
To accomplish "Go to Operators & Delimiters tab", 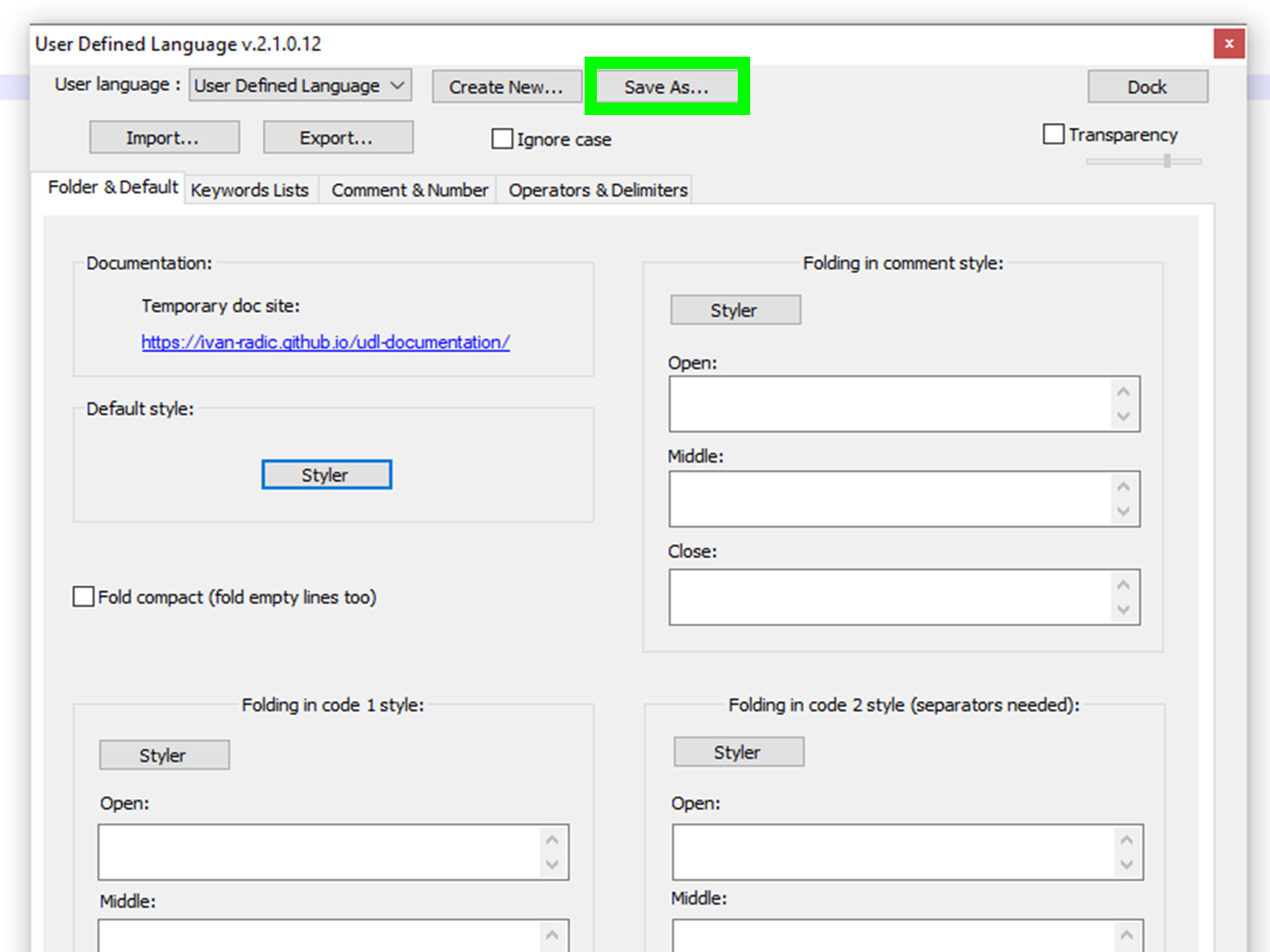I will (x=598, y=190).
